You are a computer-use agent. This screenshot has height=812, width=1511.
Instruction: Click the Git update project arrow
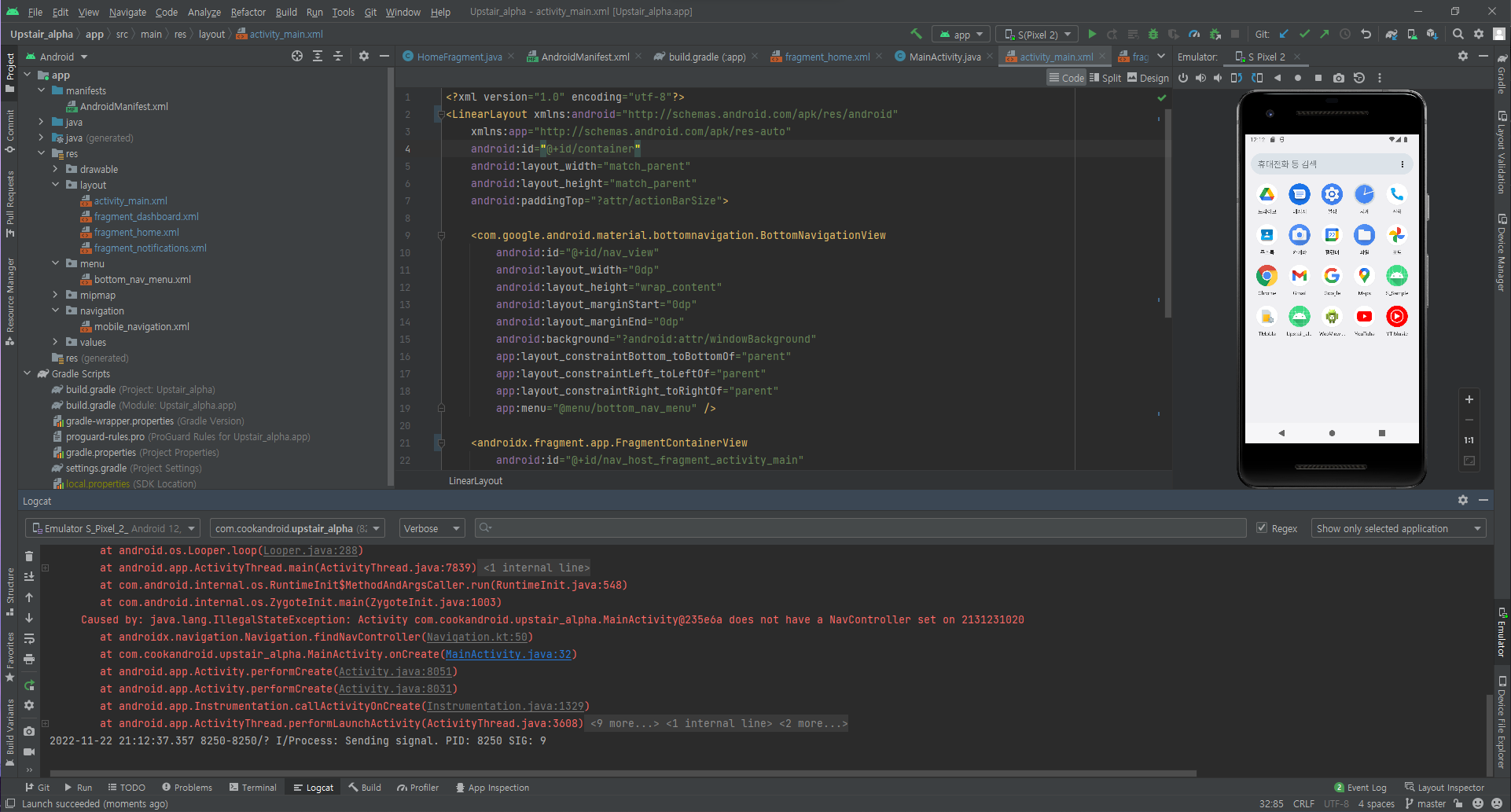click(1284, 34)
